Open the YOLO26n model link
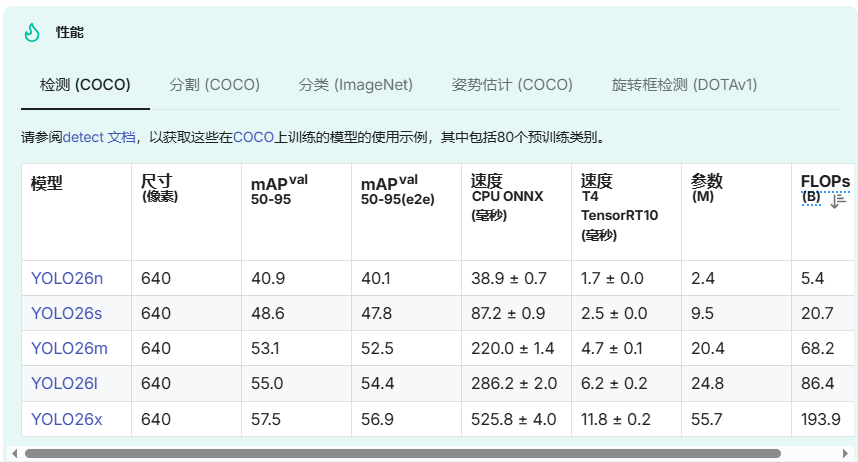The image size is (858, 462). coord(67,278)
